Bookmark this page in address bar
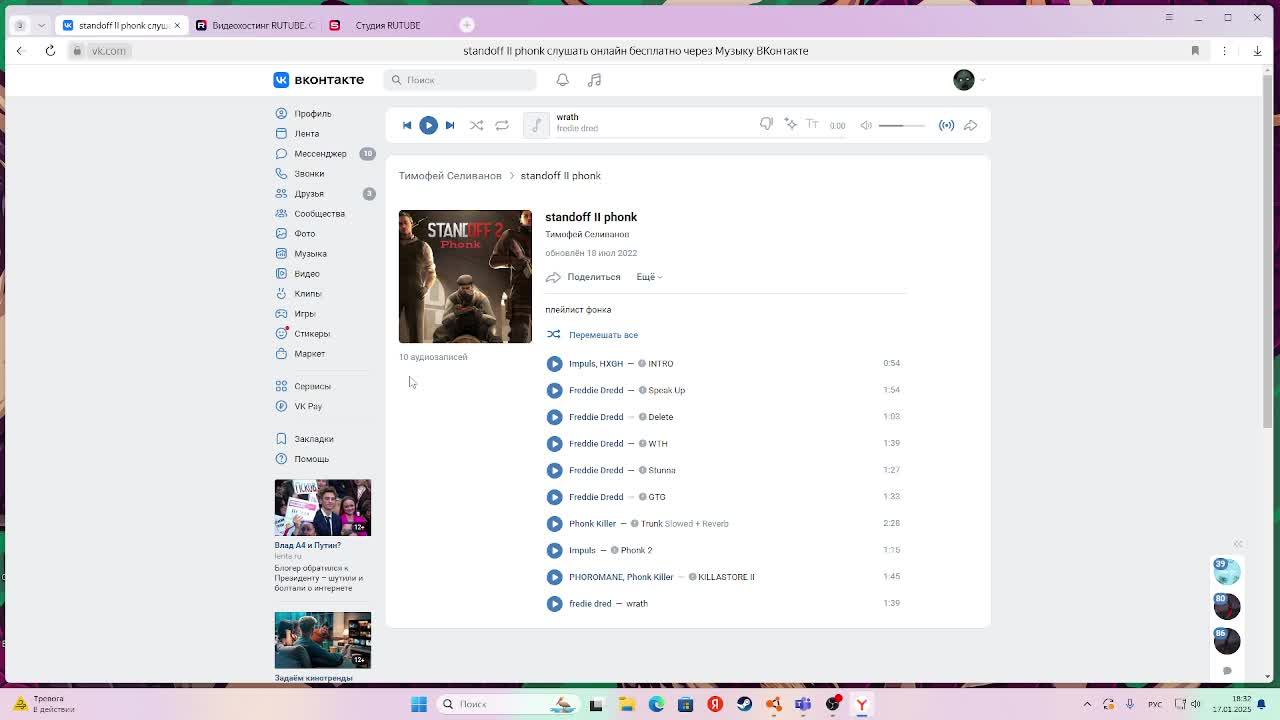 (x=1195, y=51)
